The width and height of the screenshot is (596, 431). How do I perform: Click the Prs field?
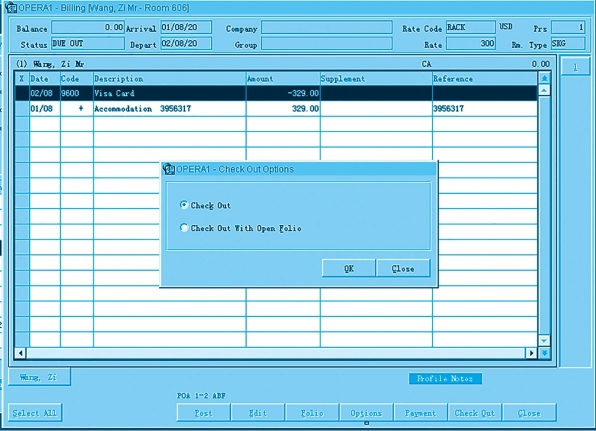click(568, 27)
